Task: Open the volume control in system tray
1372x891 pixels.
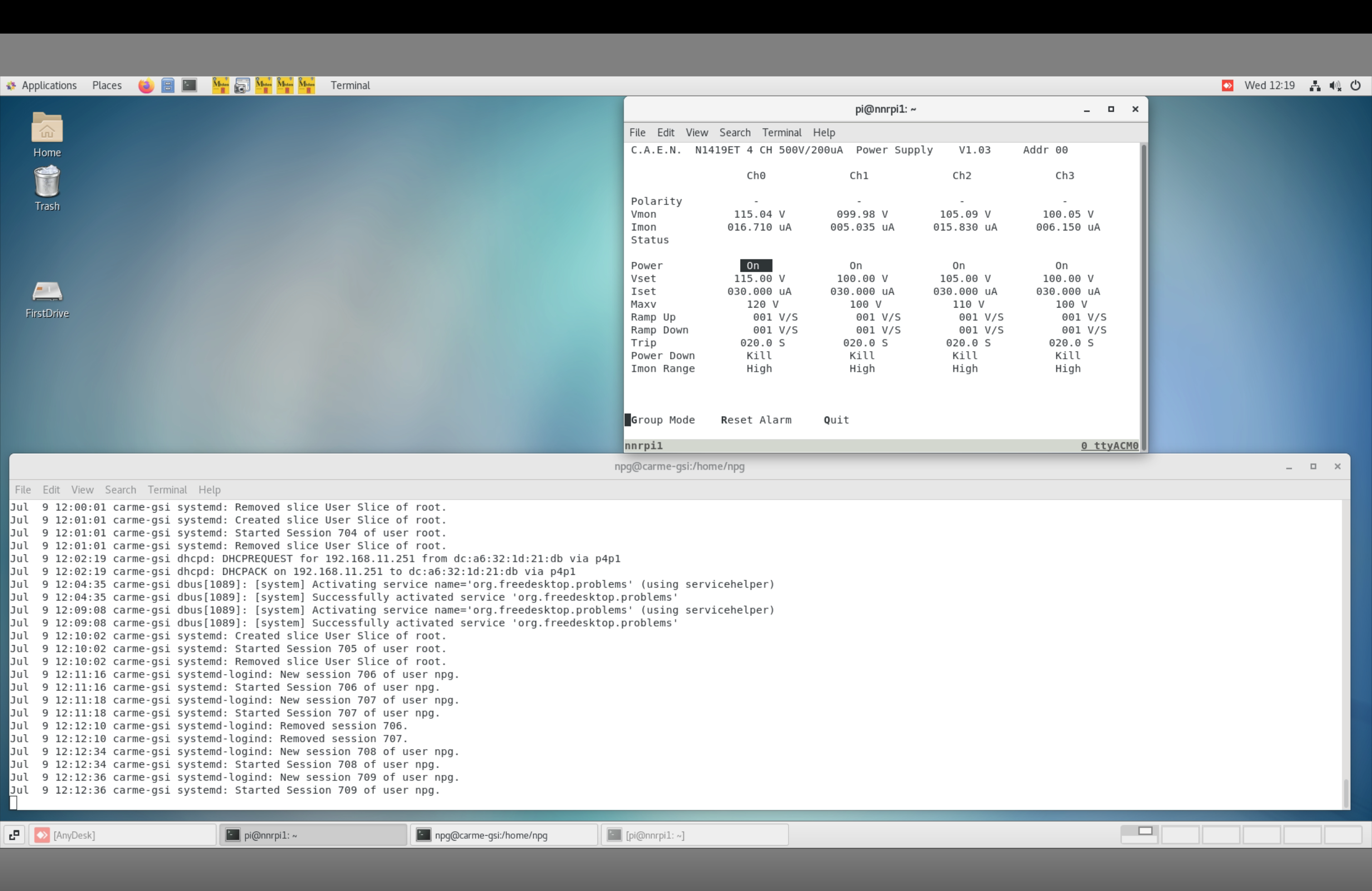Action: (x=1335, y=86)
